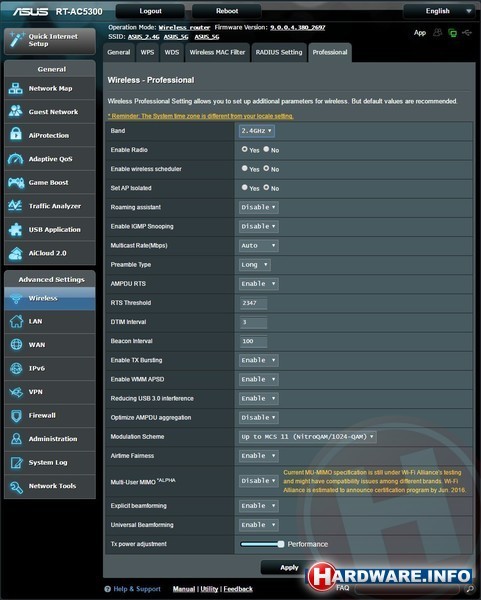481x600 pixels.
Task: Select Yes for Enable Radio
Action: pos(245,149)
